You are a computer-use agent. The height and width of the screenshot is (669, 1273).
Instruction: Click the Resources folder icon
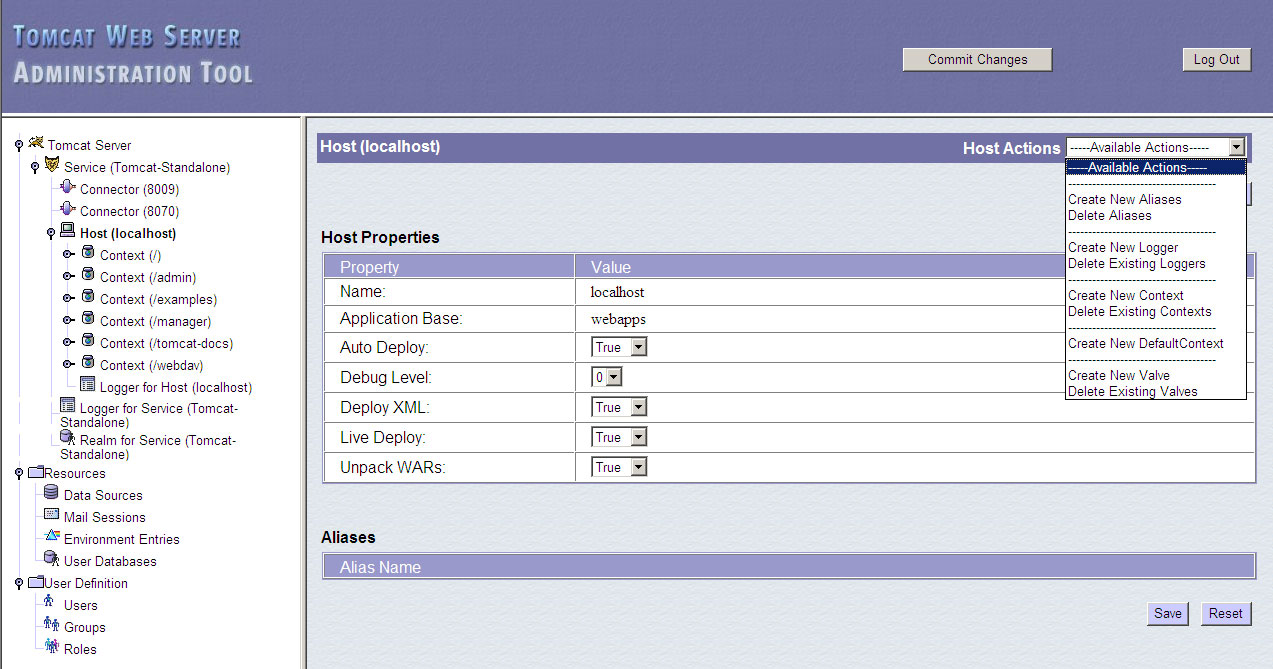[x=36, y=472]
